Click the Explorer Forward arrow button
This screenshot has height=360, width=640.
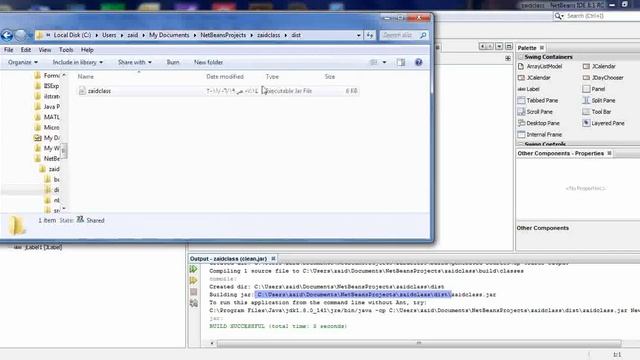pos(20,36)
